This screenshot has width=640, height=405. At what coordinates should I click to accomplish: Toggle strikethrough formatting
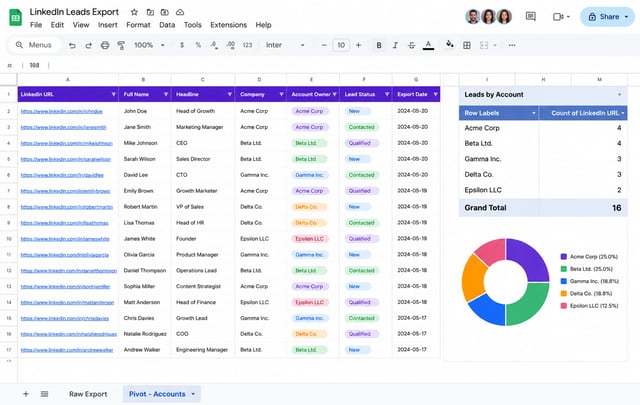pyautogui.click(x=411, y=45)
